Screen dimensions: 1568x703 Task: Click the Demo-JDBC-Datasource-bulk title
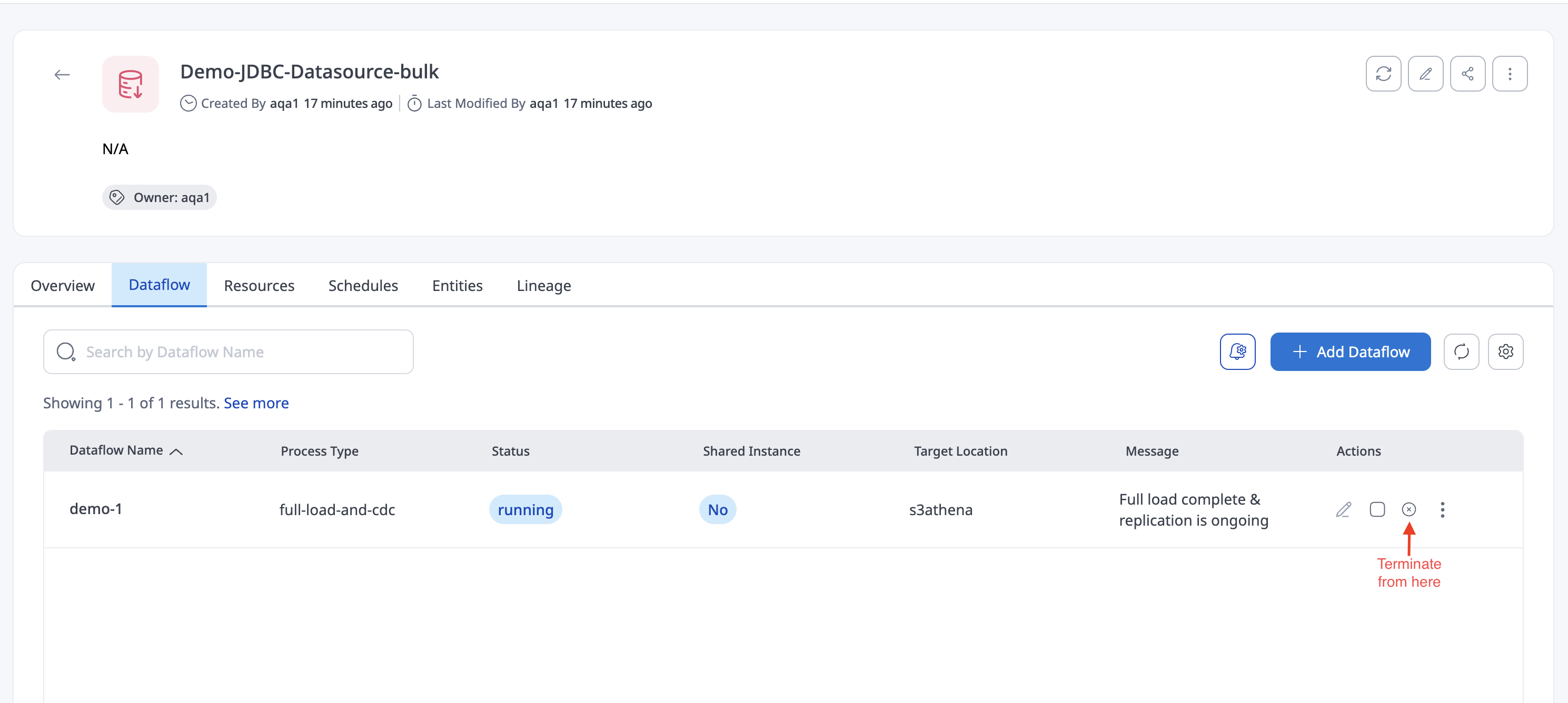tap(309, 72)
